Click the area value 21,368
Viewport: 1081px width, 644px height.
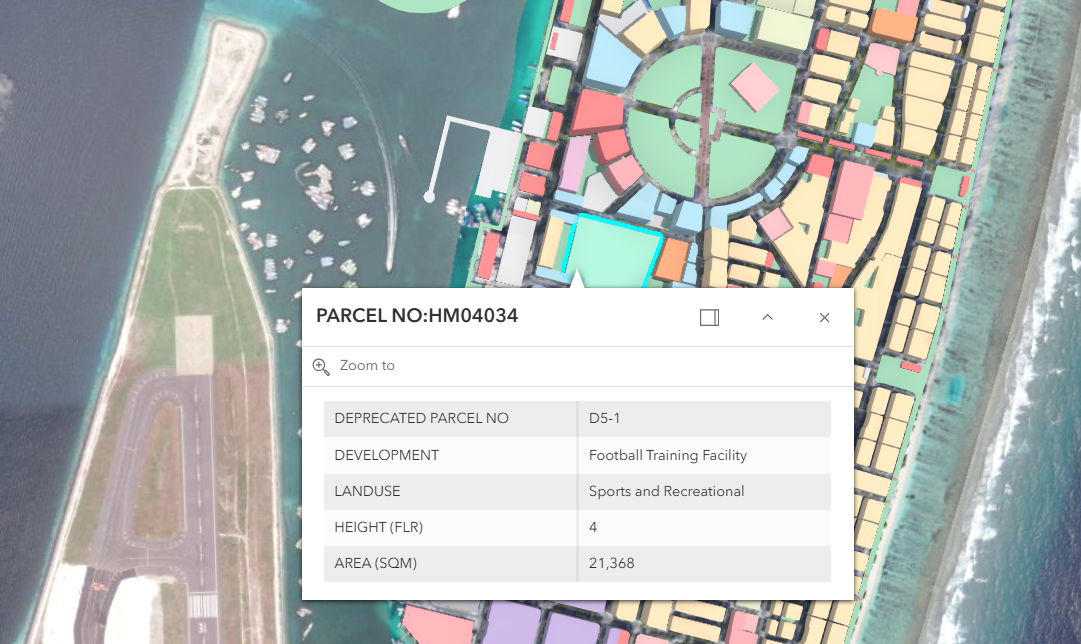coord(611,563)
